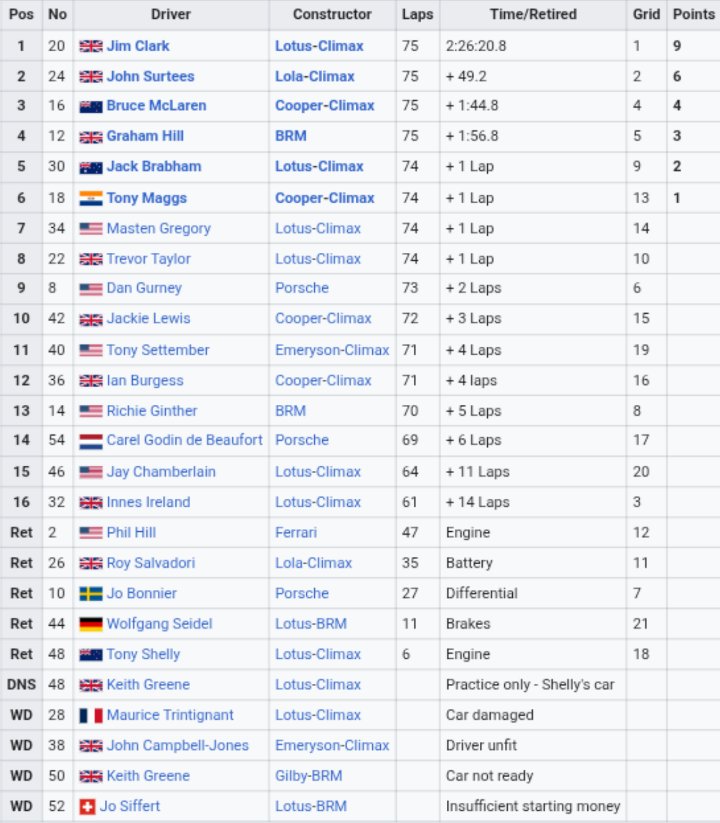Click the Laps column header

tap(418, 15)
